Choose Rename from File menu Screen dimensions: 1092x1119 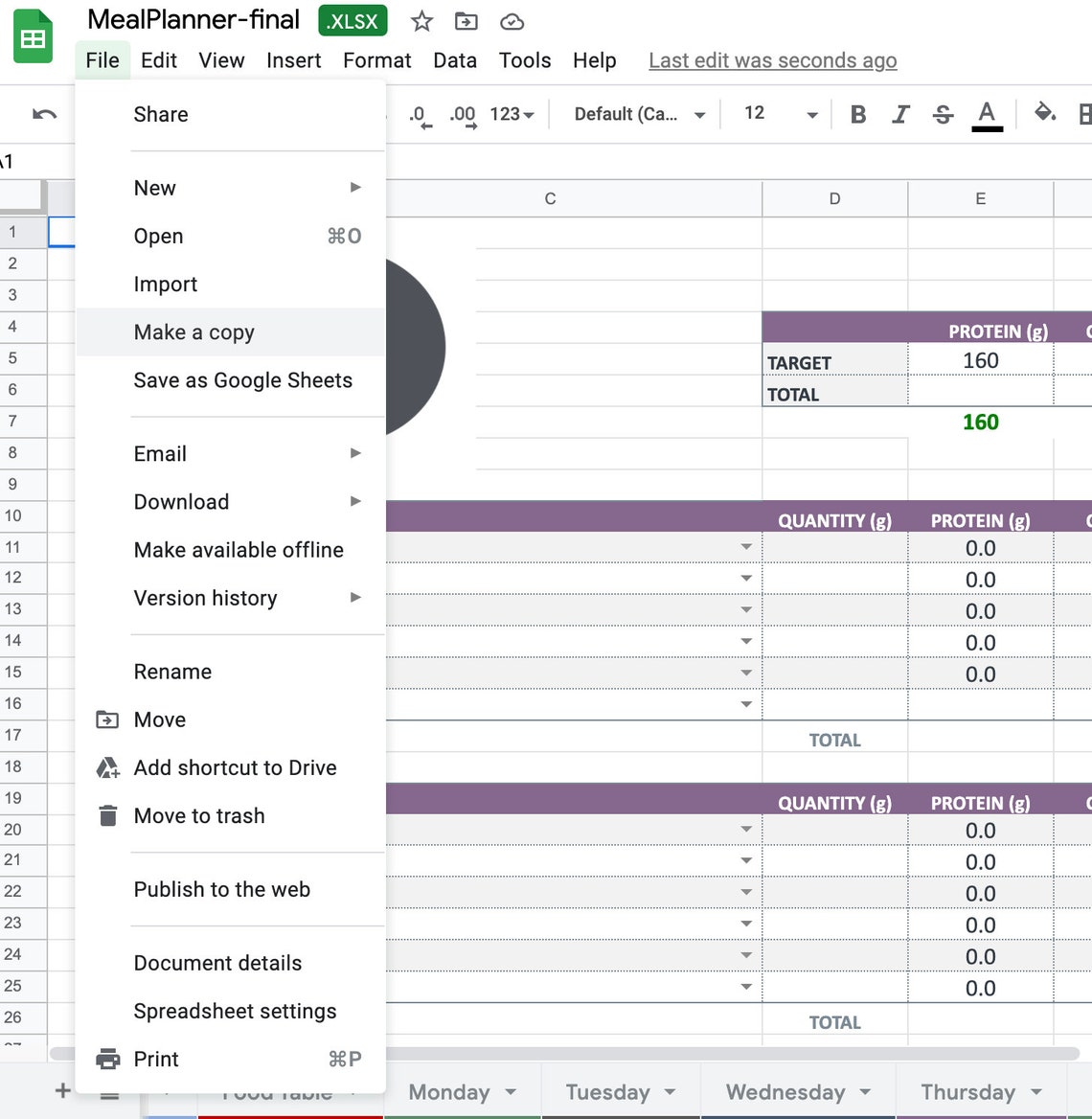click(x=231, y=672)
